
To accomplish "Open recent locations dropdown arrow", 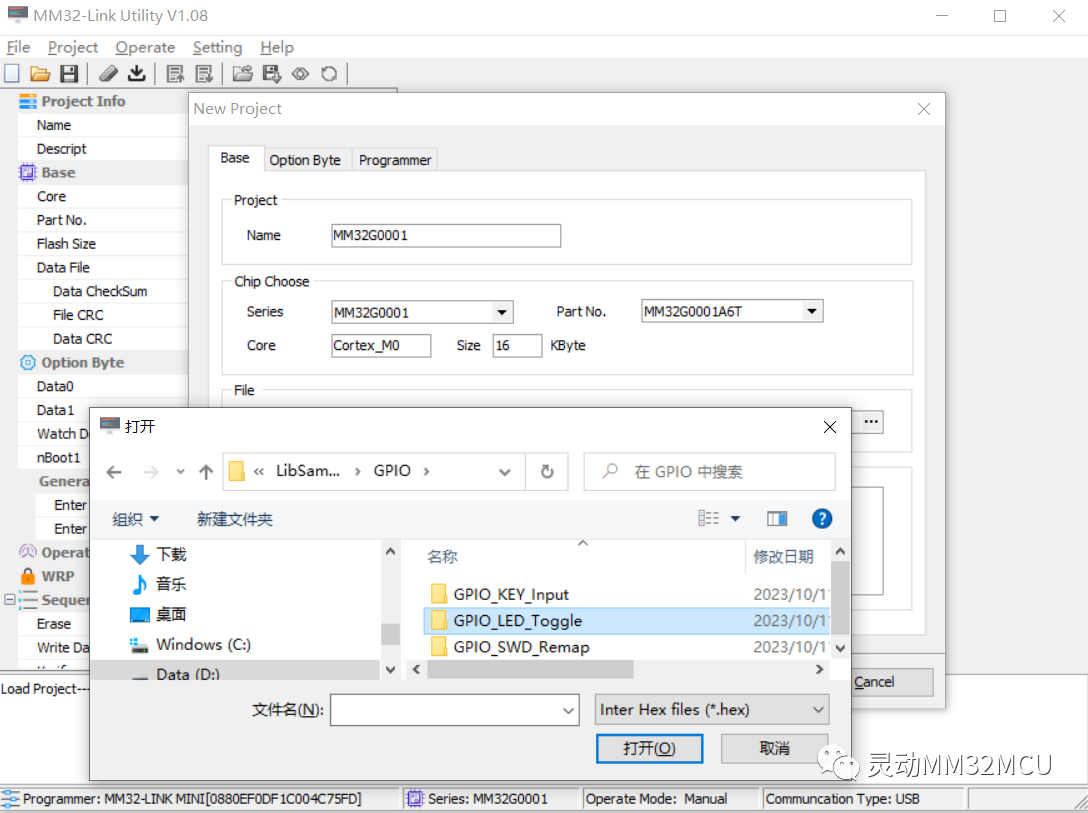I will tap(180, 472).
